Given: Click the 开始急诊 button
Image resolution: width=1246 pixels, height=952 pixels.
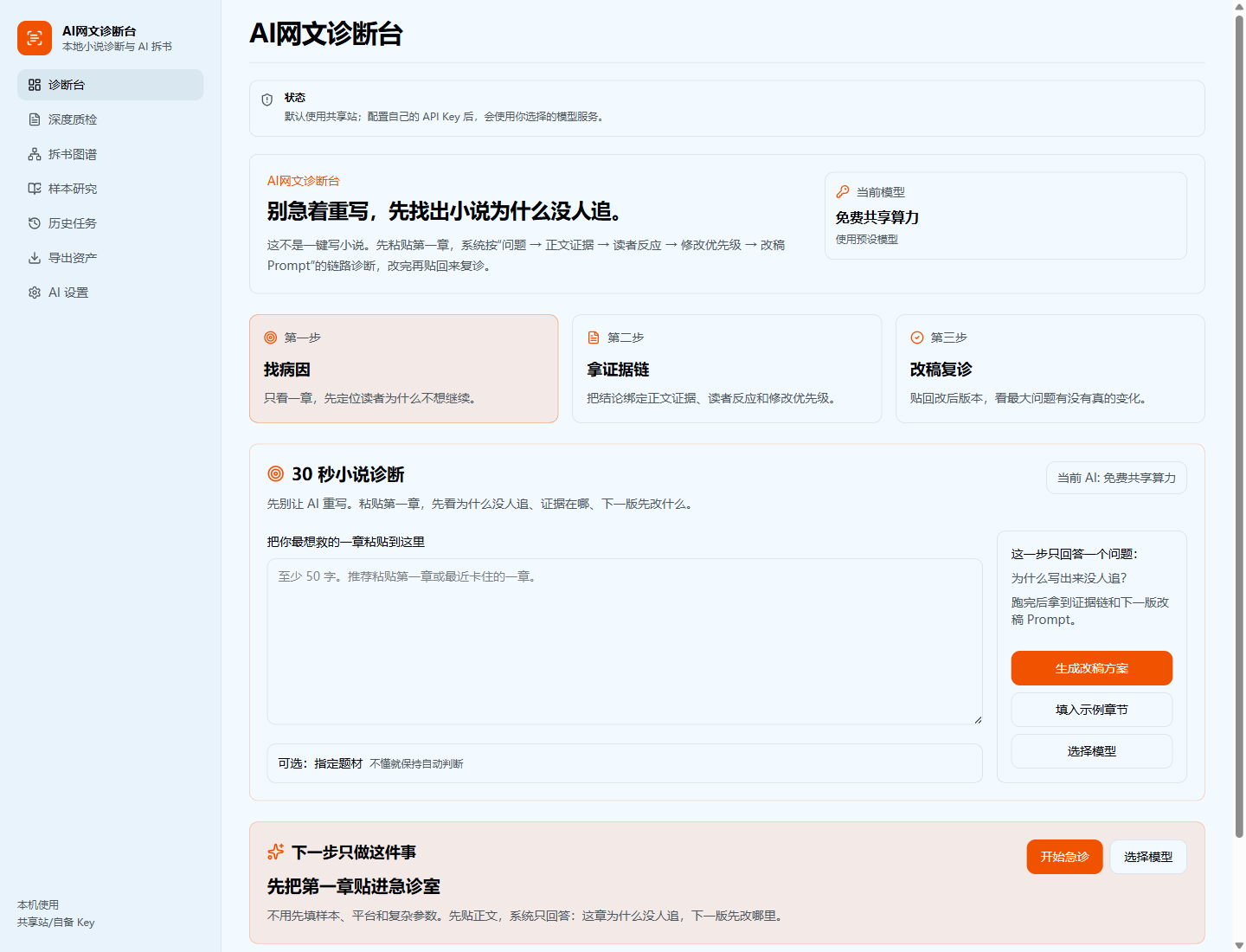Looking at the screenshot, I should tap(1065, 857).
